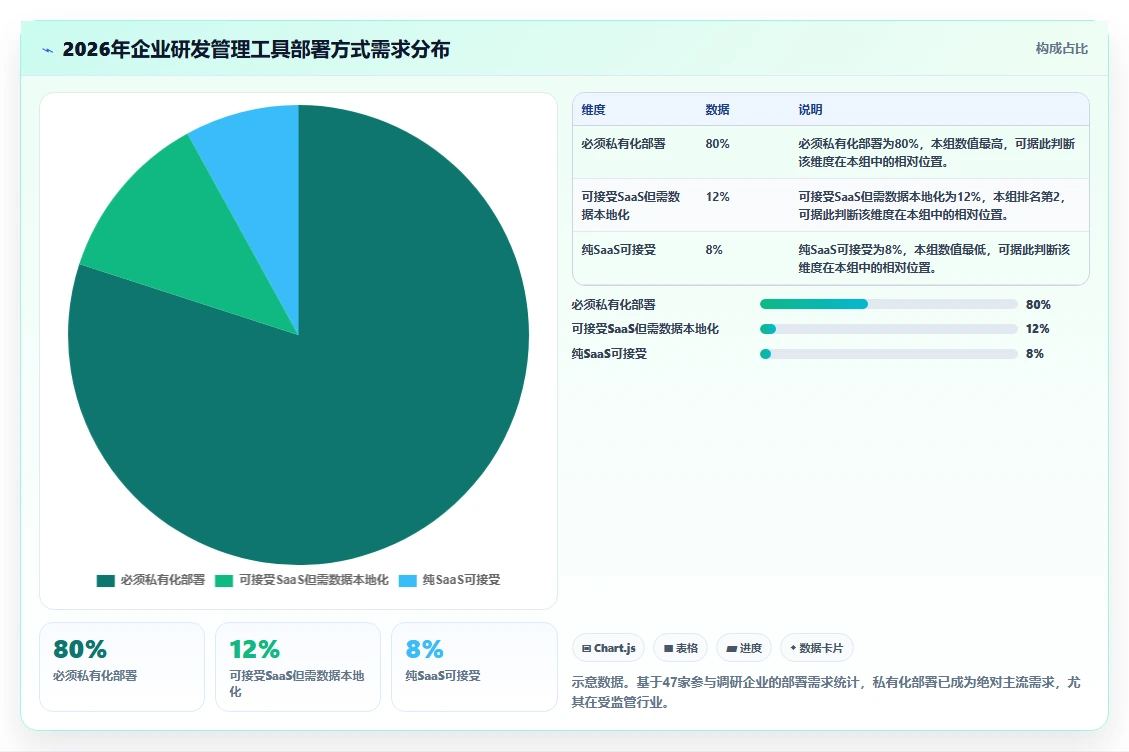1129x752 pixels.
Task: Click the 8% value beside progress bar
Action: pos(1035,354)
